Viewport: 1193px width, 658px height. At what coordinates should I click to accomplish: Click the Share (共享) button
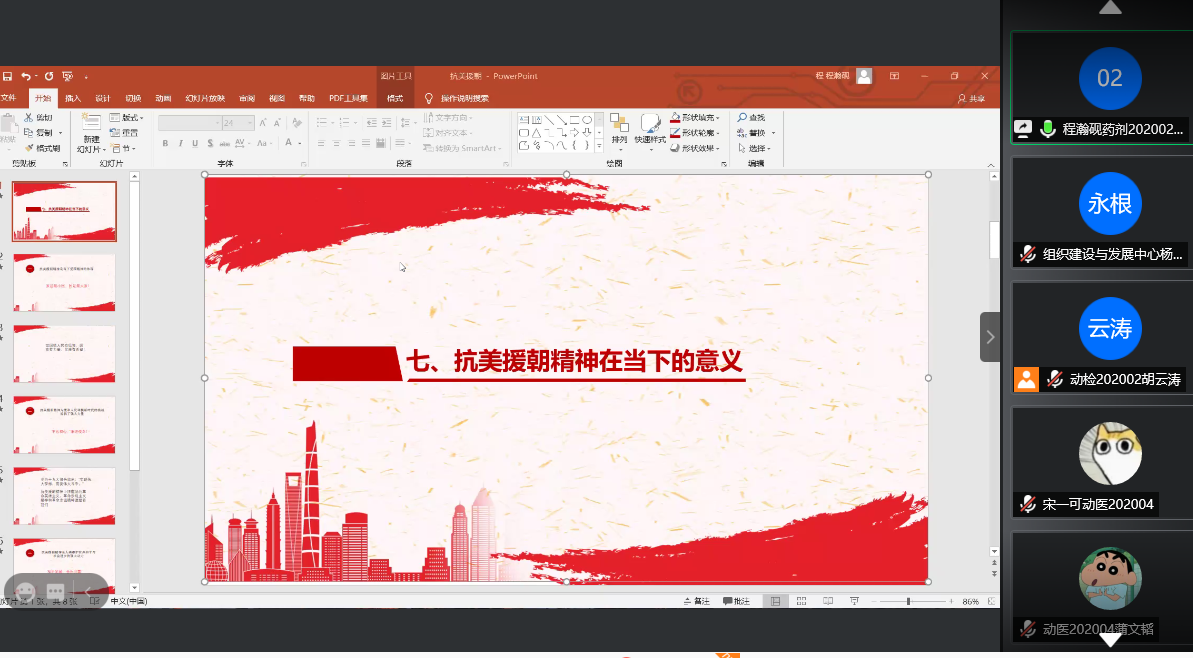coord(970,98)
